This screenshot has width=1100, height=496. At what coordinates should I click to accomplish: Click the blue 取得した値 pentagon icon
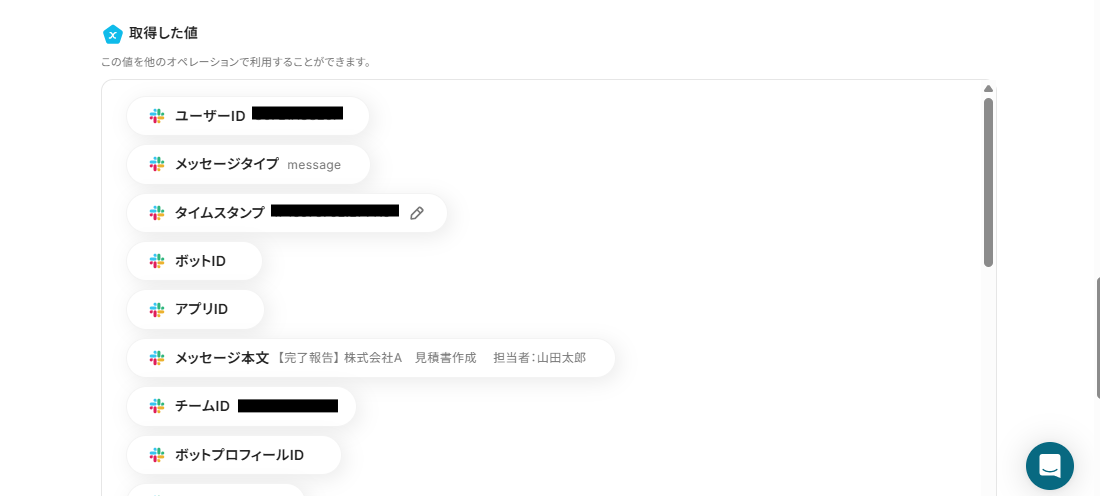(x=112, y=34)
